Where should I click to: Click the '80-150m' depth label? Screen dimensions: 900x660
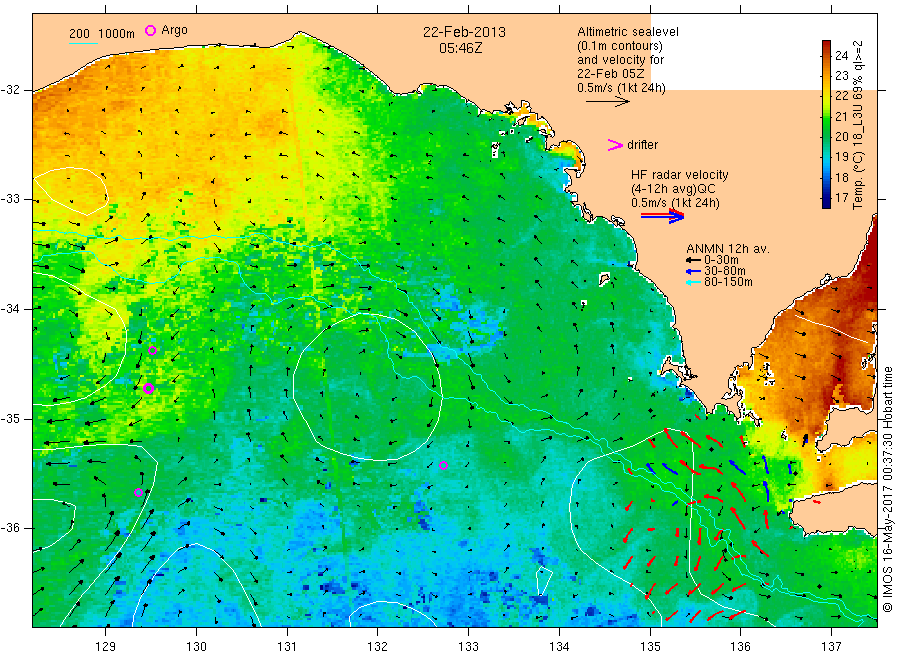(728, 282)
